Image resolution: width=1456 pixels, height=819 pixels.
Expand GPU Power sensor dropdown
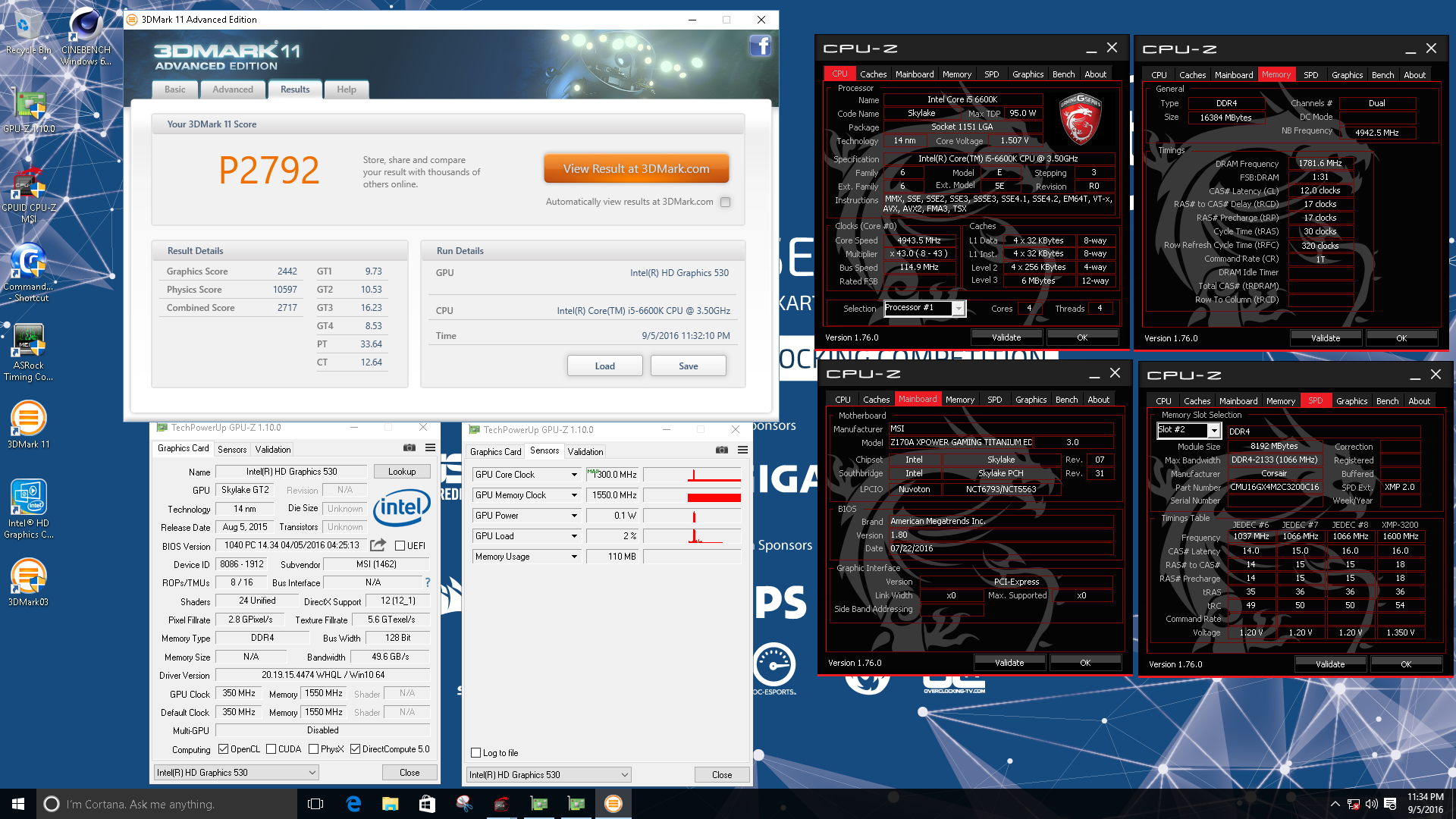574,516
